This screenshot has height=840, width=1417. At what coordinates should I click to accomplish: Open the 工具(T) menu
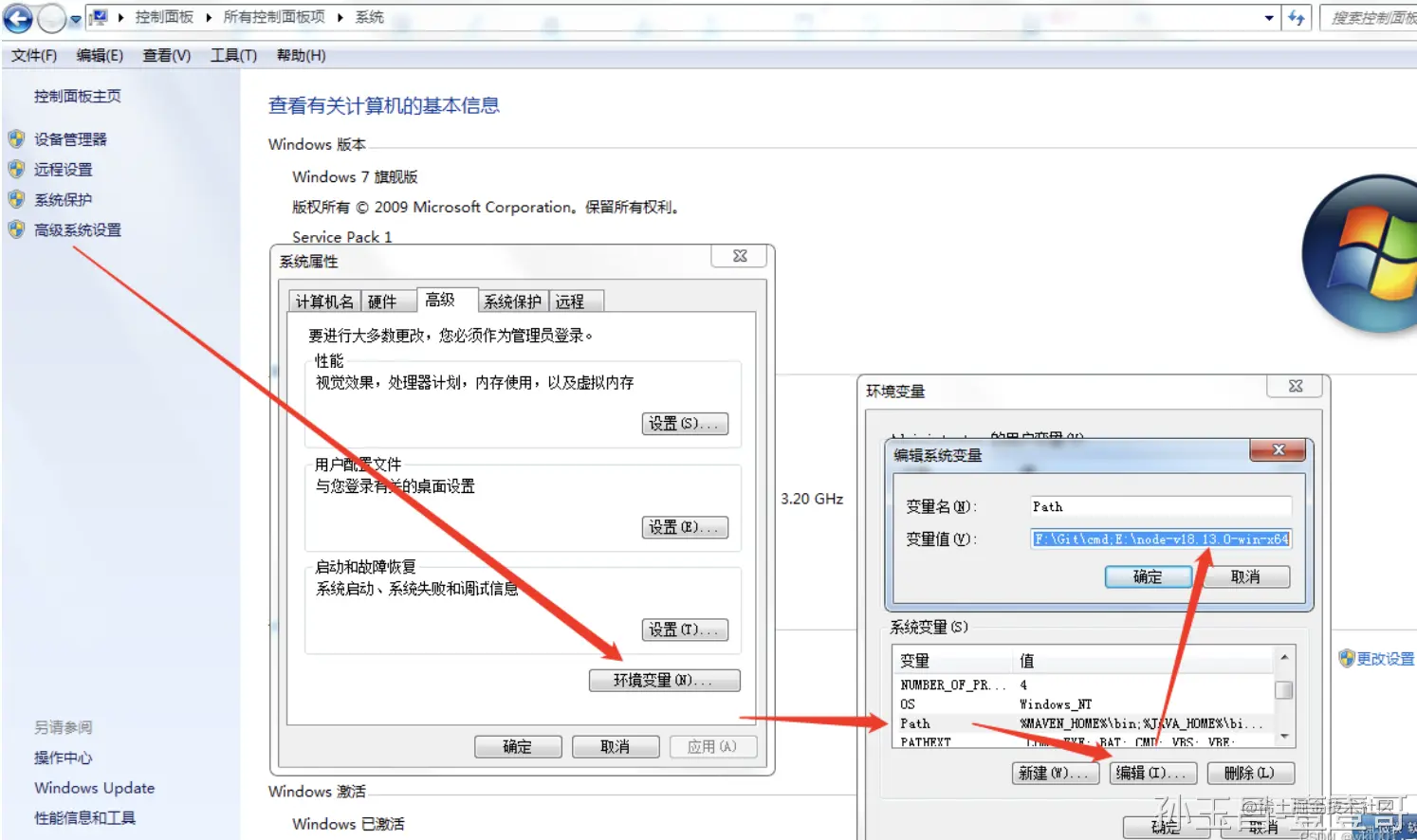click(233, 56)
